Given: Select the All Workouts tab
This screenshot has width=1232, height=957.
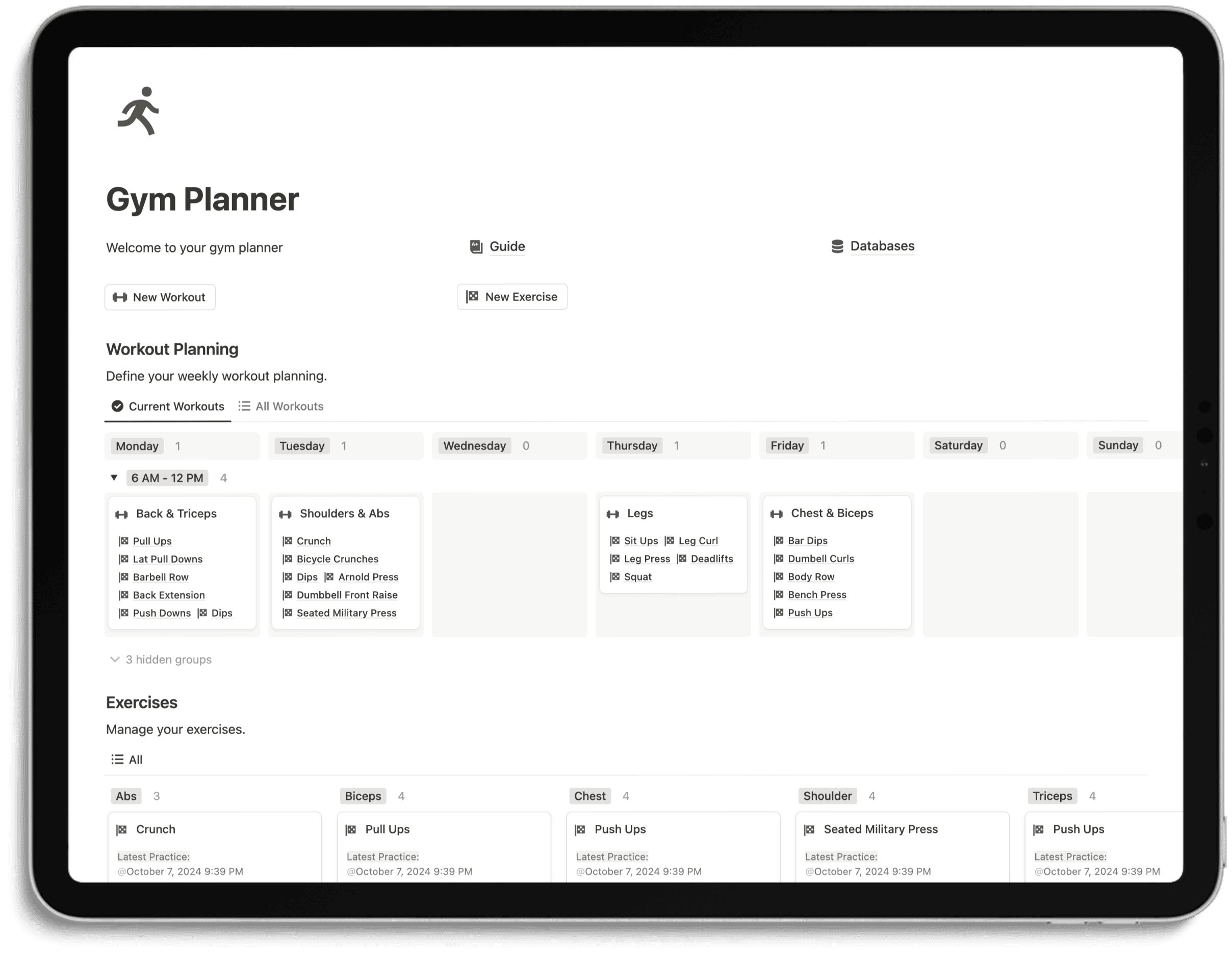Looking at the screenshot, I should (x=288, y=406).
